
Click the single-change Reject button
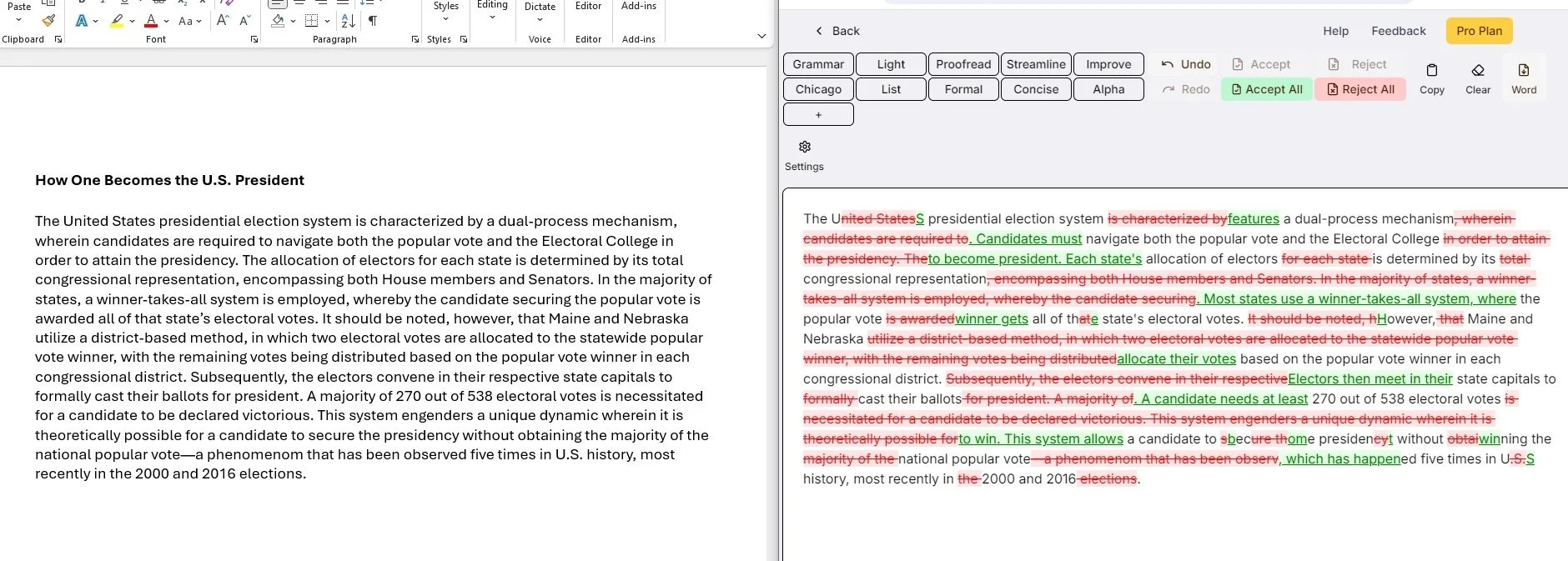(1357, 64)
